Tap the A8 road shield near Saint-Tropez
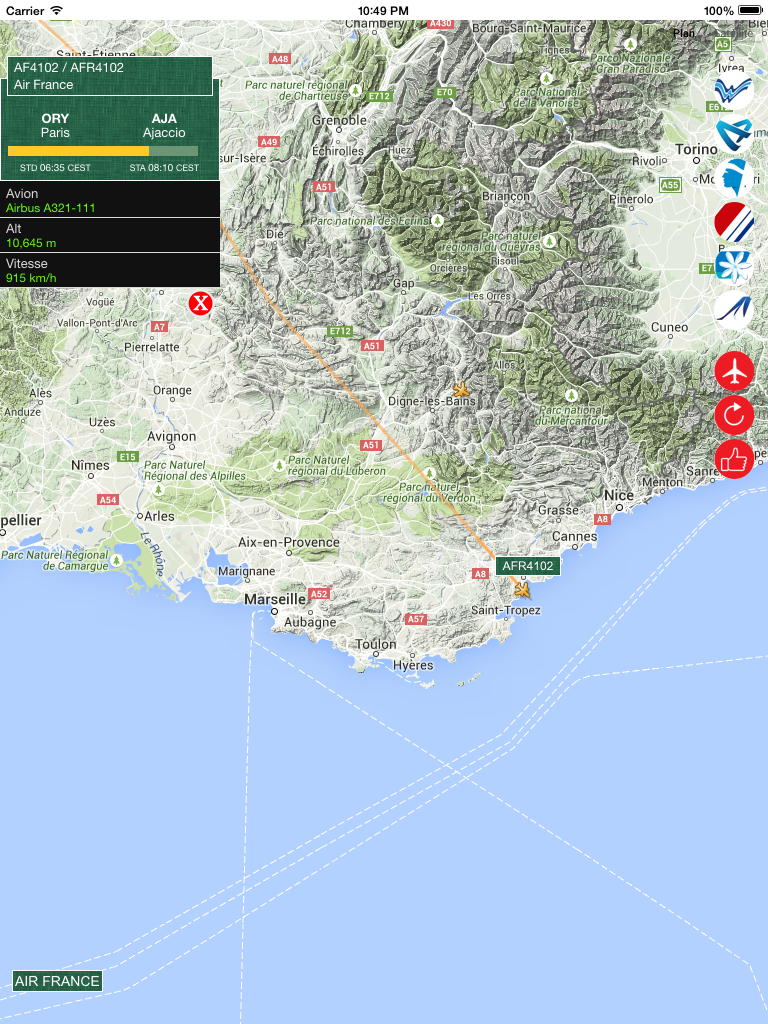Image resolution: width=768 pixels, height=1024 pixels. click(481, 573)
